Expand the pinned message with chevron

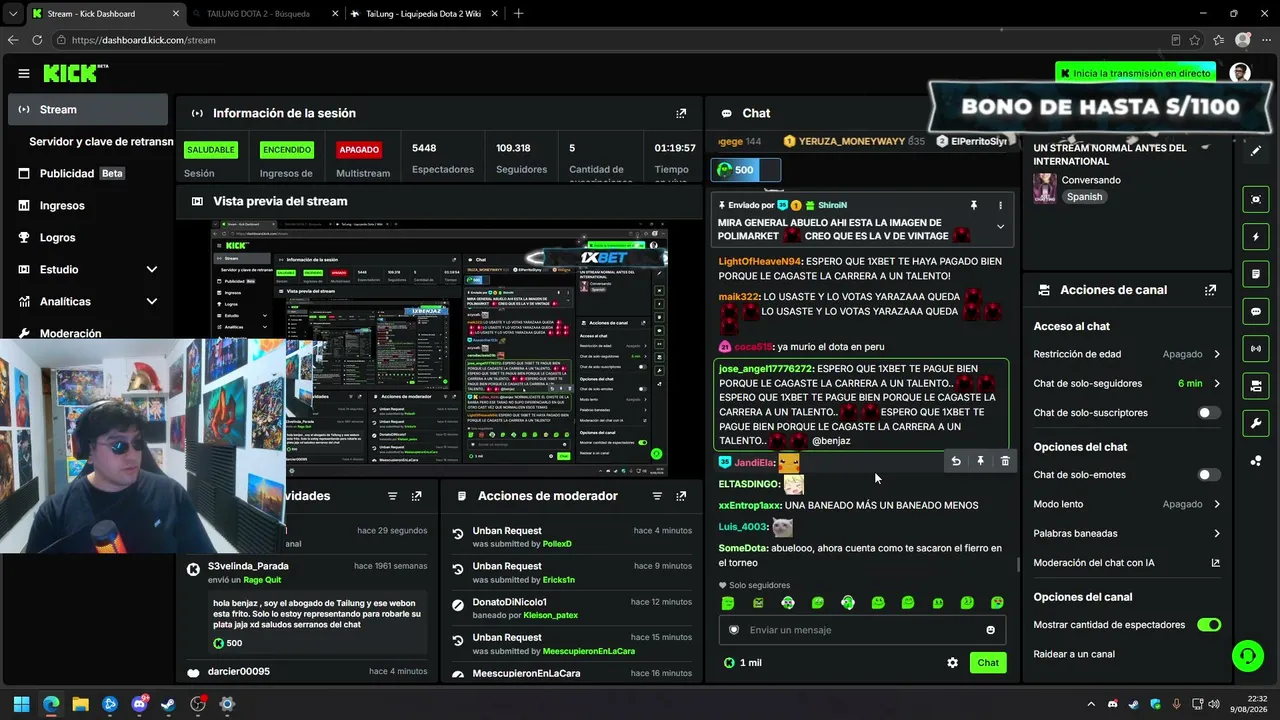1000,227
